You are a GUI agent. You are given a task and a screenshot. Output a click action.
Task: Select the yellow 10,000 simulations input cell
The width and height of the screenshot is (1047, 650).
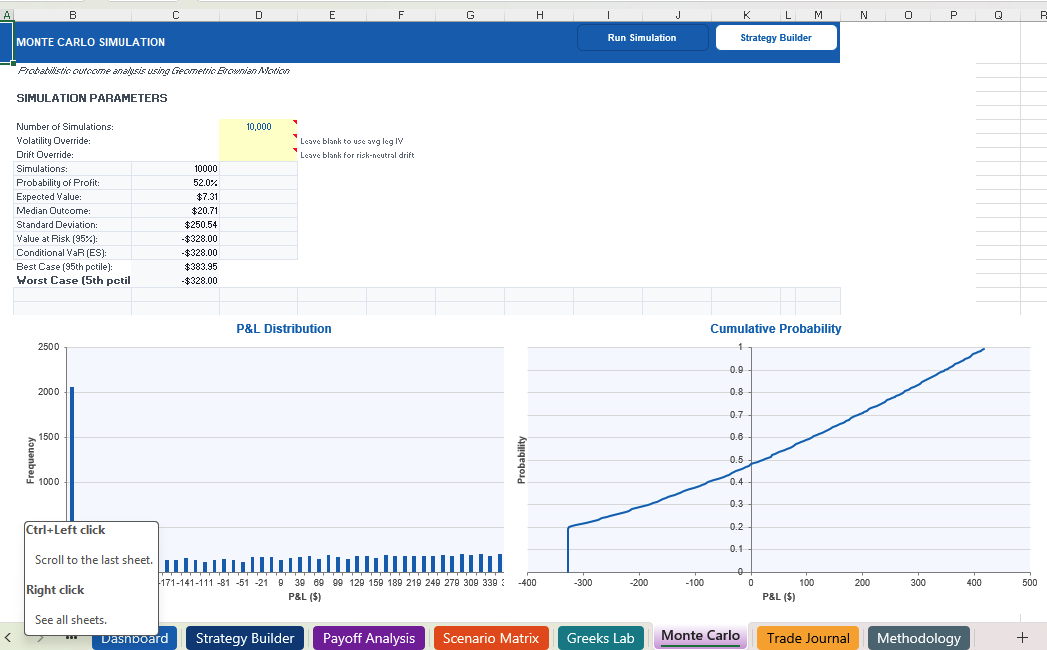[x=257, y=127]
